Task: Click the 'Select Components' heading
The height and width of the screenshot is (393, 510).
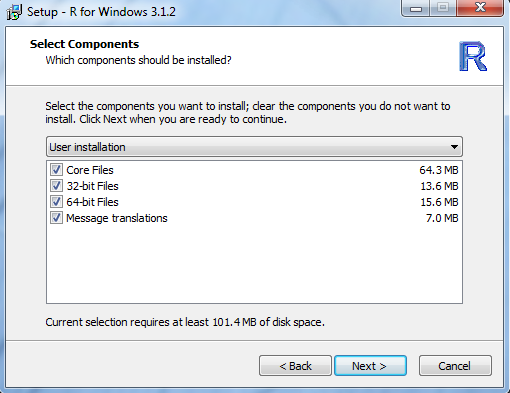Action: click(x=84, y=44)
